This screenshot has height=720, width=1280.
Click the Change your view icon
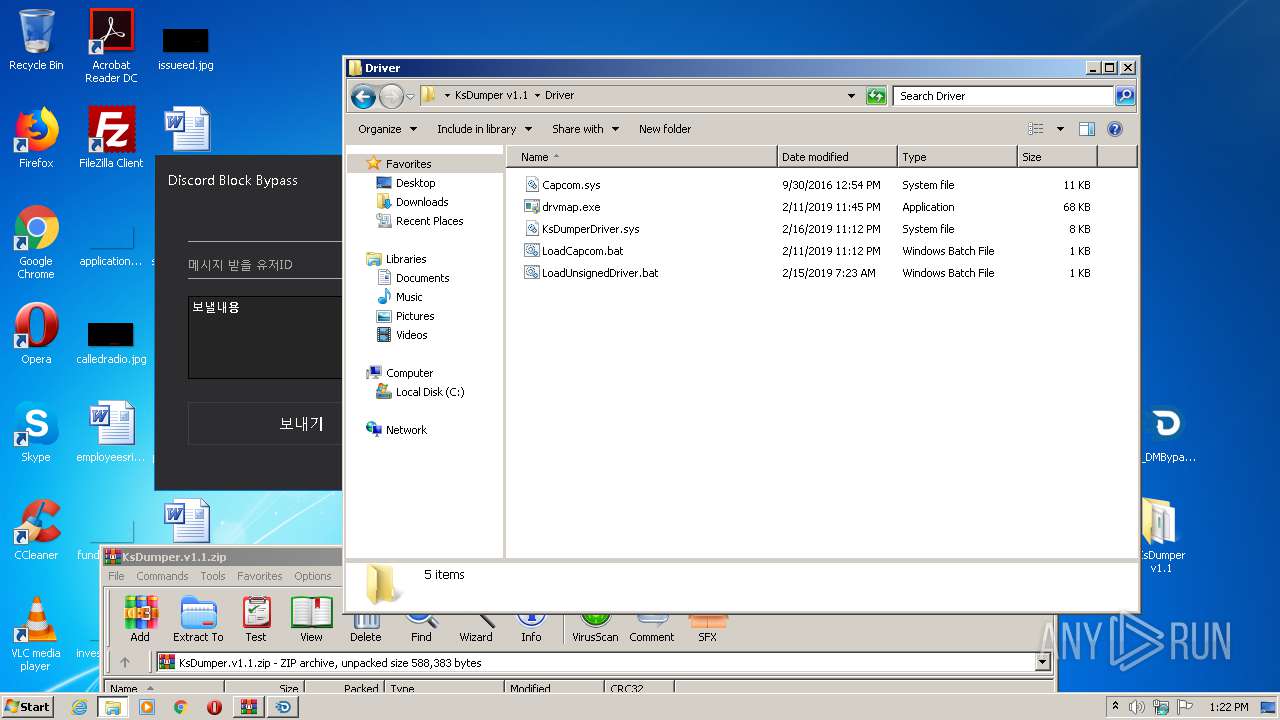pyautogui.click(x=1036, y=129)
